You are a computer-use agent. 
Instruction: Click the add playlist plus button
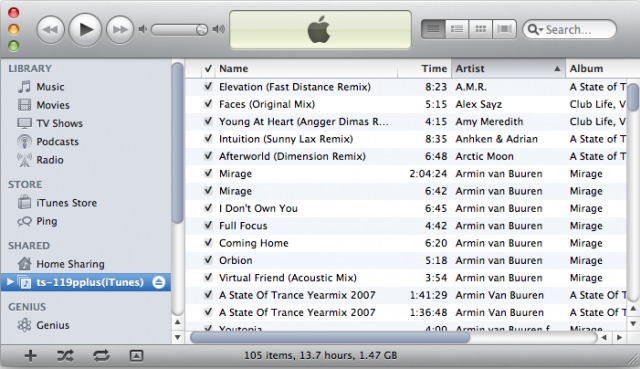click(x=30, y=356)
